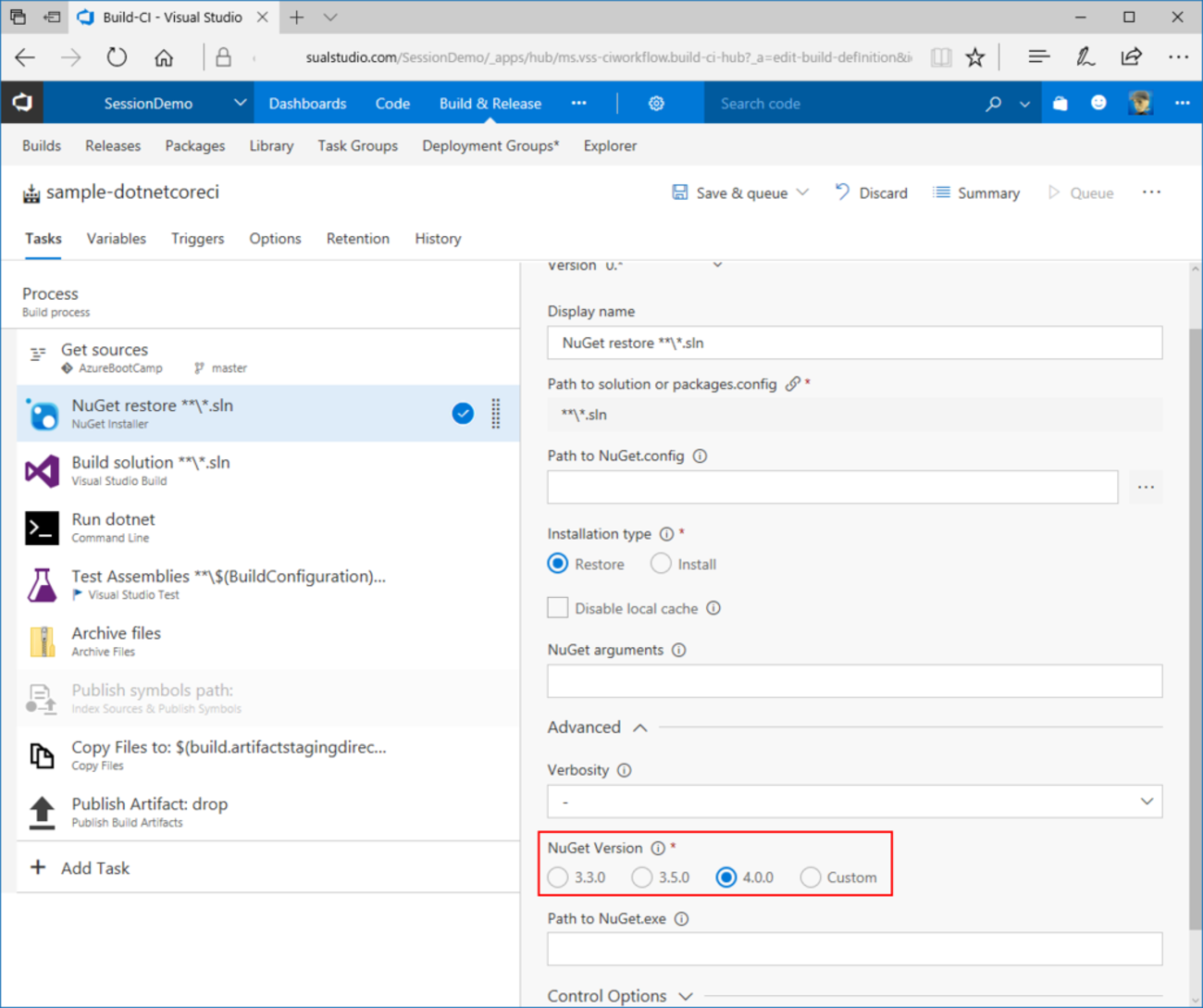Switch to the Variables tab
The width and height of the screenshot is (1203, 1008).
(117, 239)
